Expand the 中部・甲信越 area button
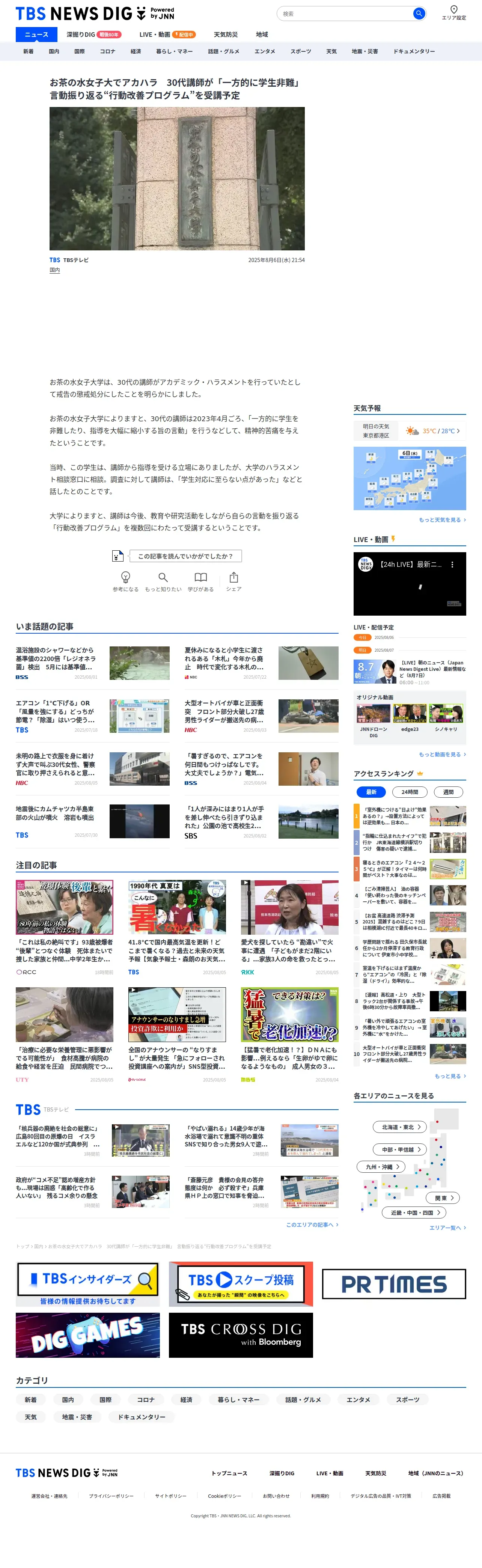This screenshot has width=482, height=1568. [x=401, y=1149]
